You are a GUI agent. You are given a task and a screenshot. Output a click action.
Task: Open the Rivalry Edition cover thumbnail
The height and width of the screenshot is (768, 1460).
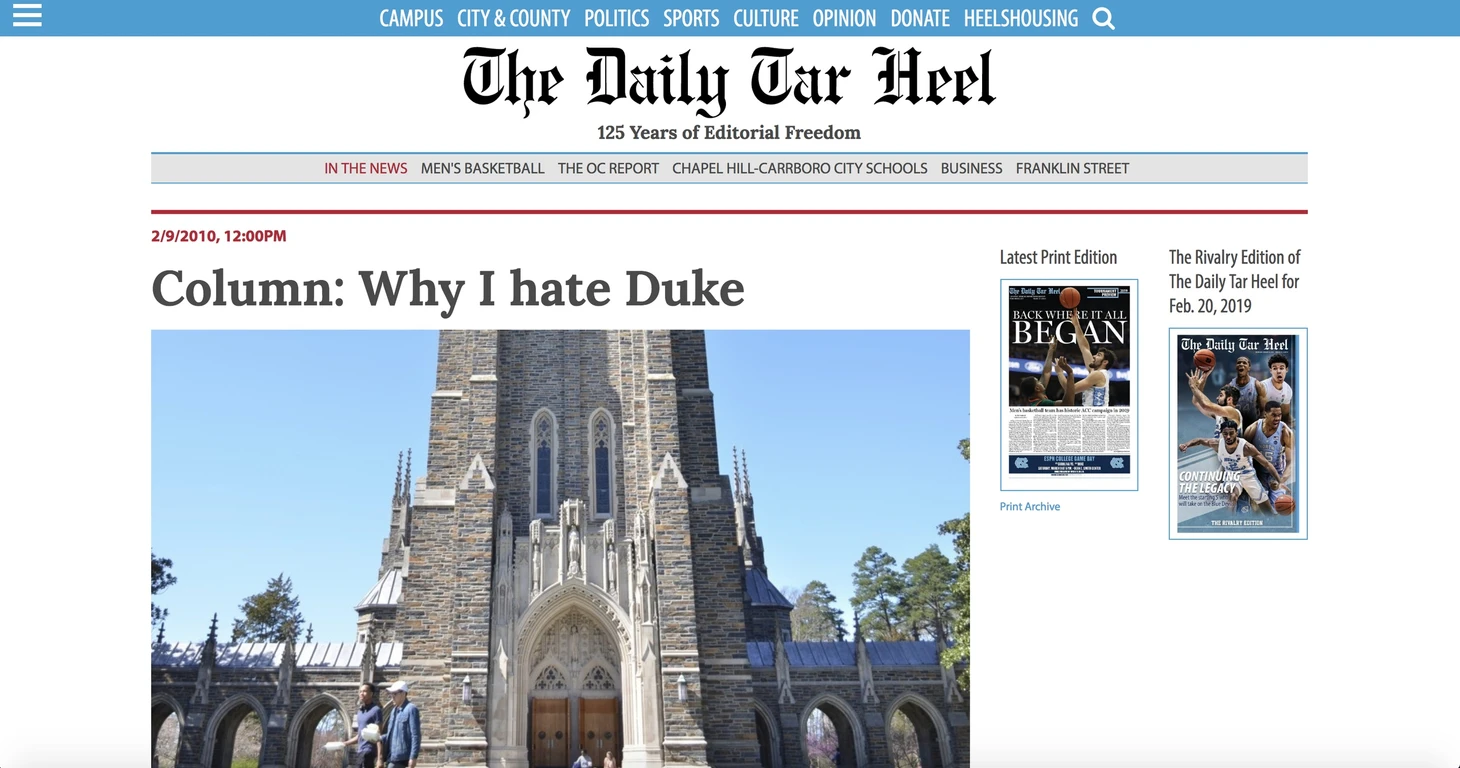[x=1238, y=434]
